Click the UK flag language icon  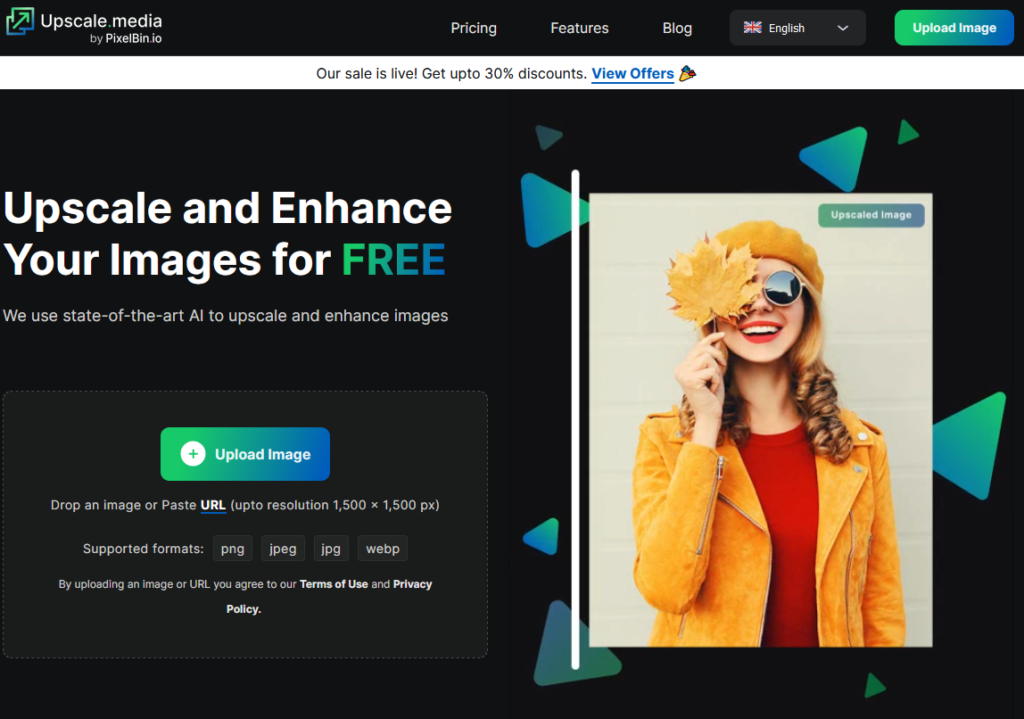(753, 28)
